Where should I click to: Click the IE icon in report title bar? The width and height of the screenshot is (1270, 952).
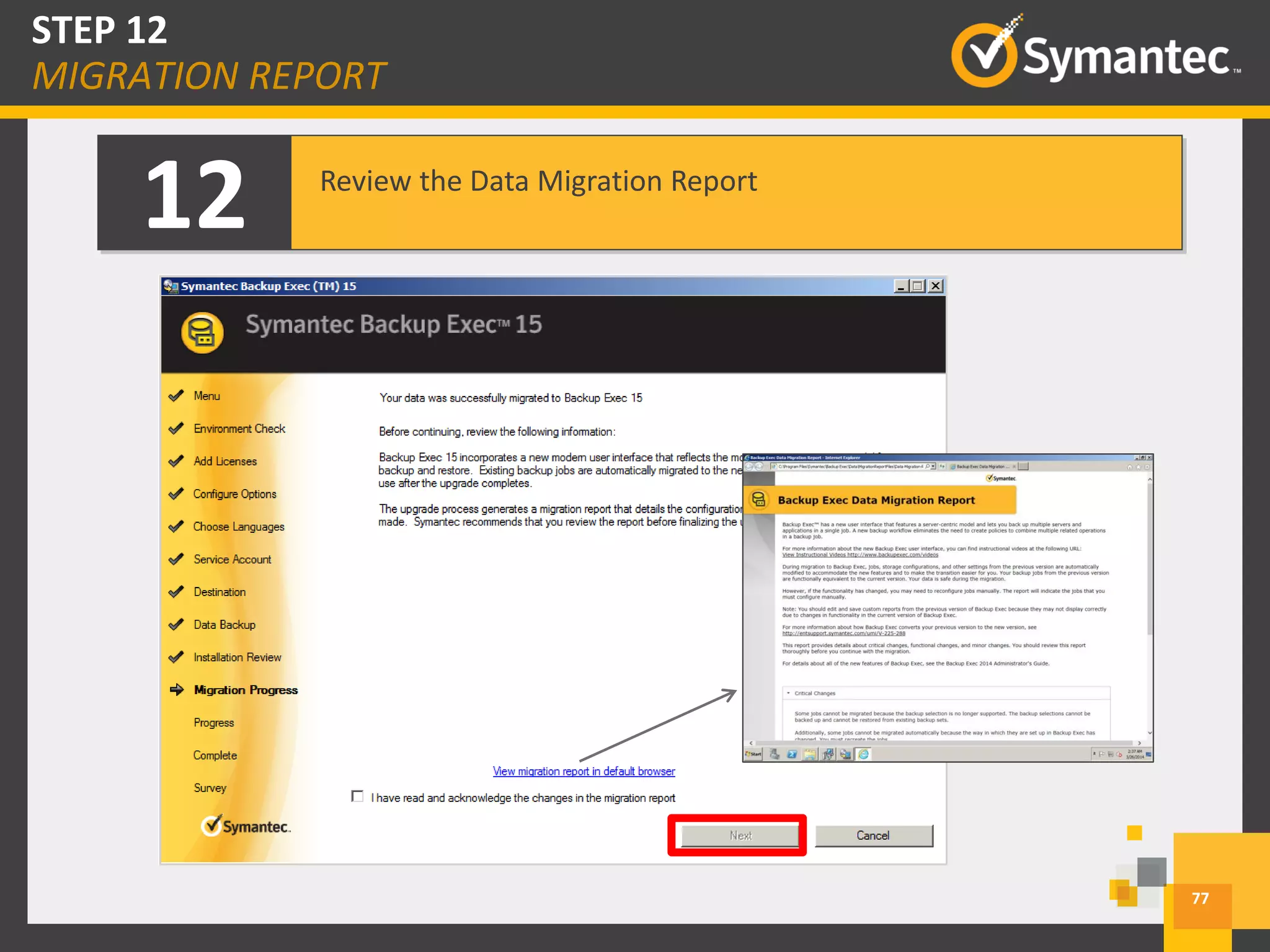747,457
